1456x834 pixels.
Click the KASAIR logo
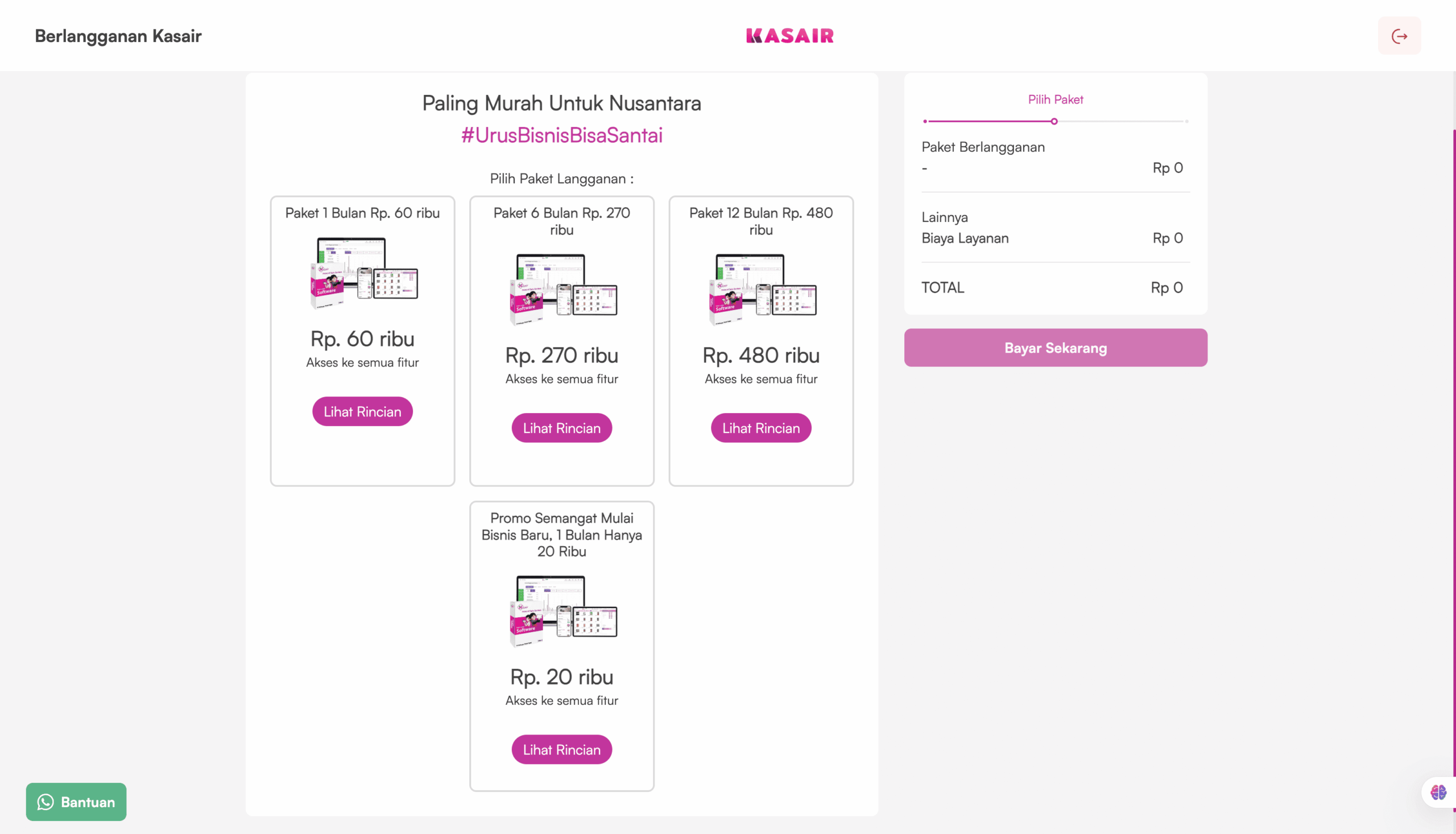click(789, 36)
